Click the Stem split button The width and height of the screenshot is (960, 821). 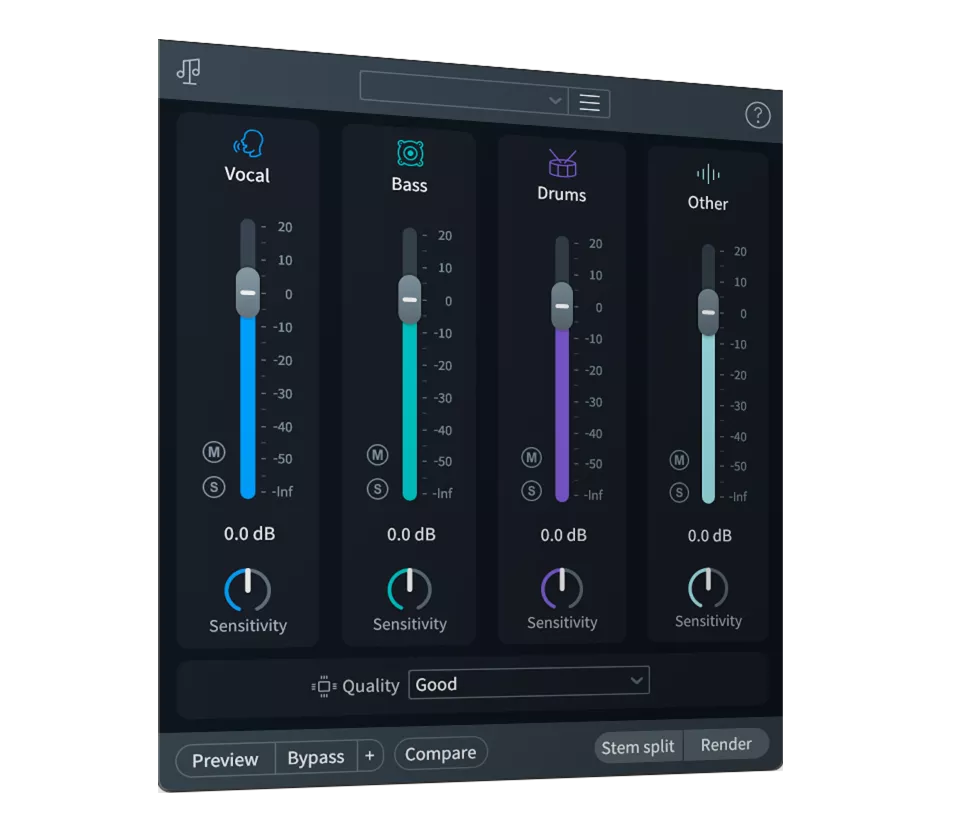pyautogui.click(x=638, y=747)
